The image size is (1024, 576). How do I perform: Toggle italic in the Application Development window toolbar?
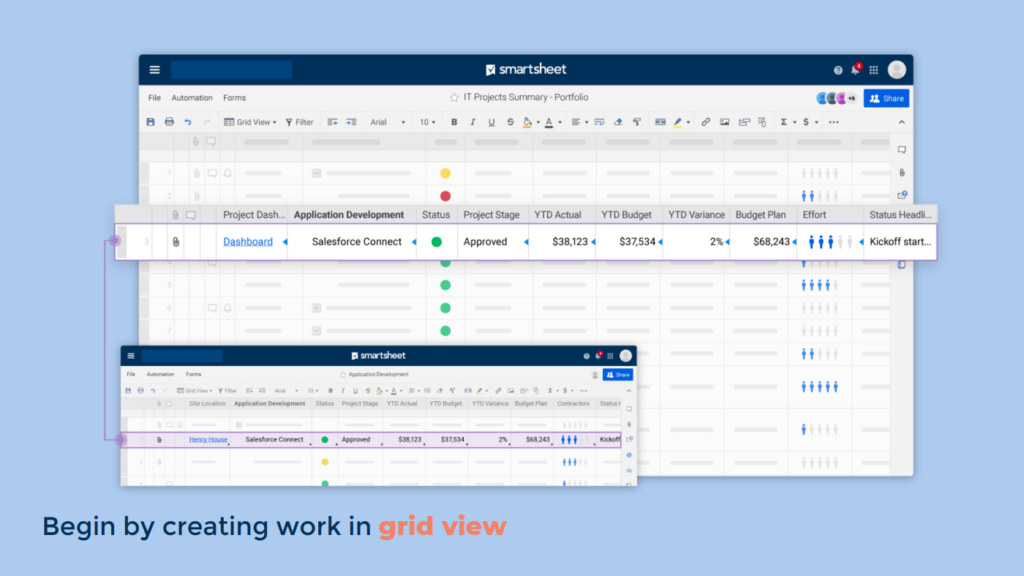(343, 391)
